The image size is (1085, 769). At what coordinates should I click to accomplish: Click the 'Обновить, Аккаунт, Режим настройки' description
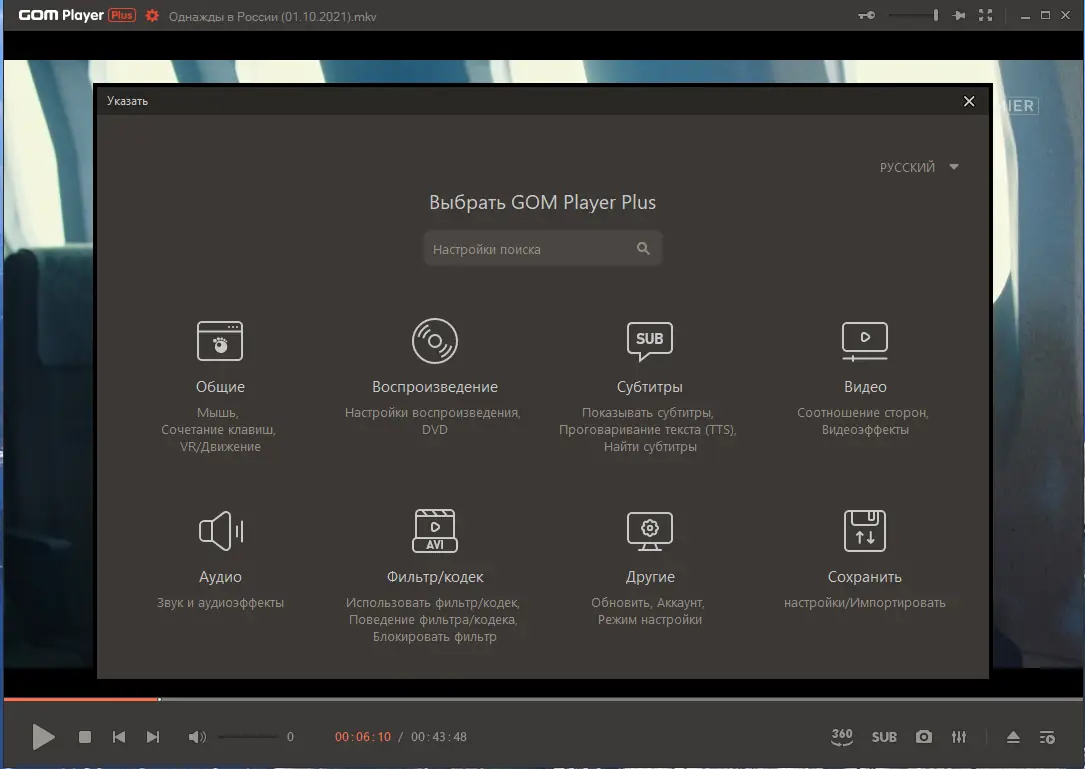click(649, 611)
